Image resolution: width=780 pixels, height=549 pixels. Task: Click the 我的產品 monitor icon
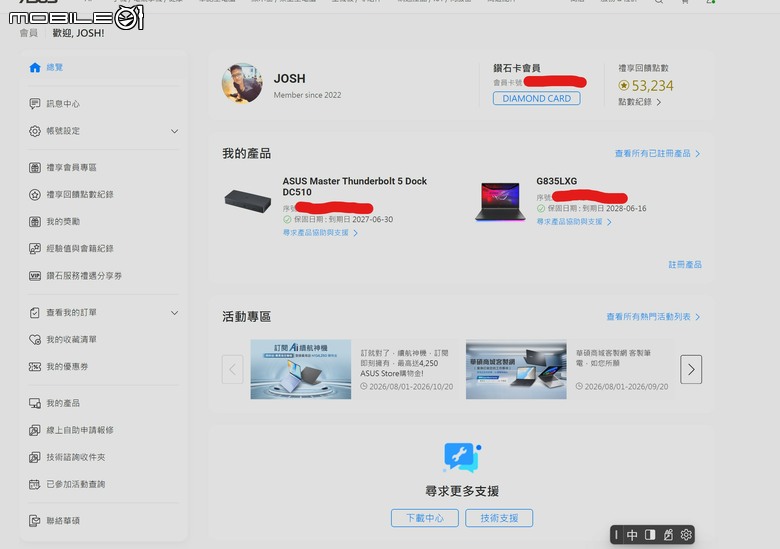coord(35,403)
